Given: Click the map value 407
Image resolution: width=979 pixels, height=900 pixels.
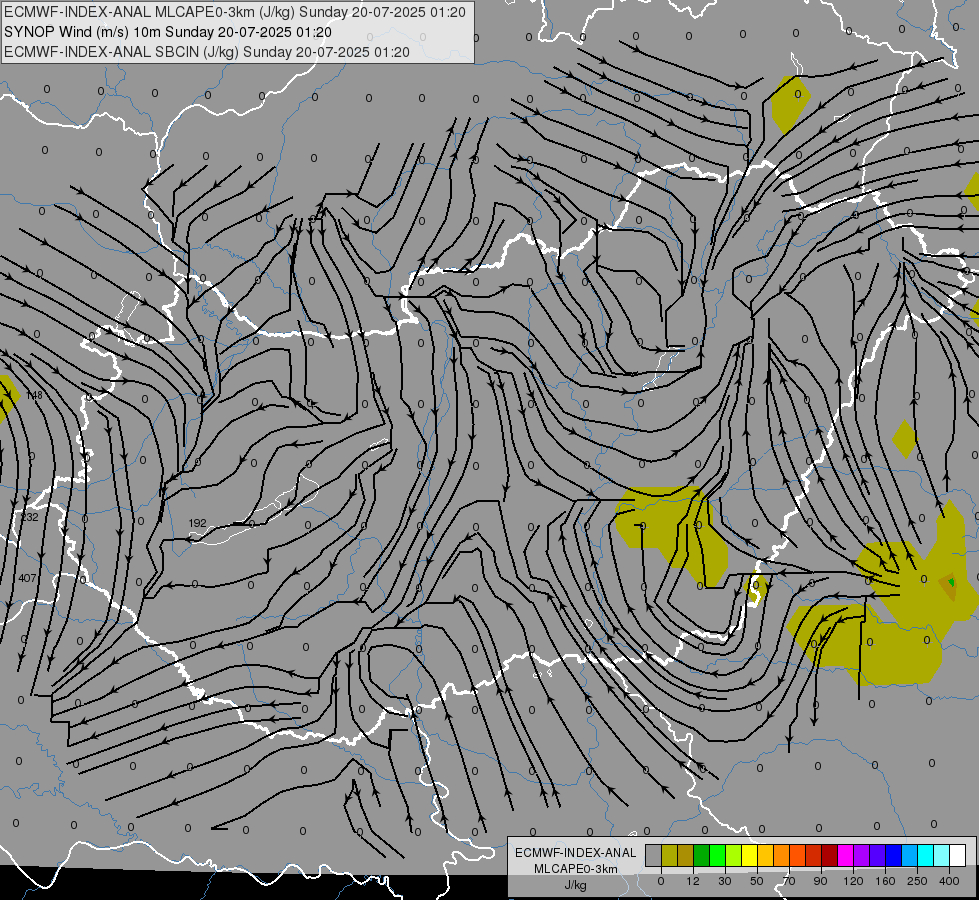Looking at the screenshot, I should tap(27, 578).
